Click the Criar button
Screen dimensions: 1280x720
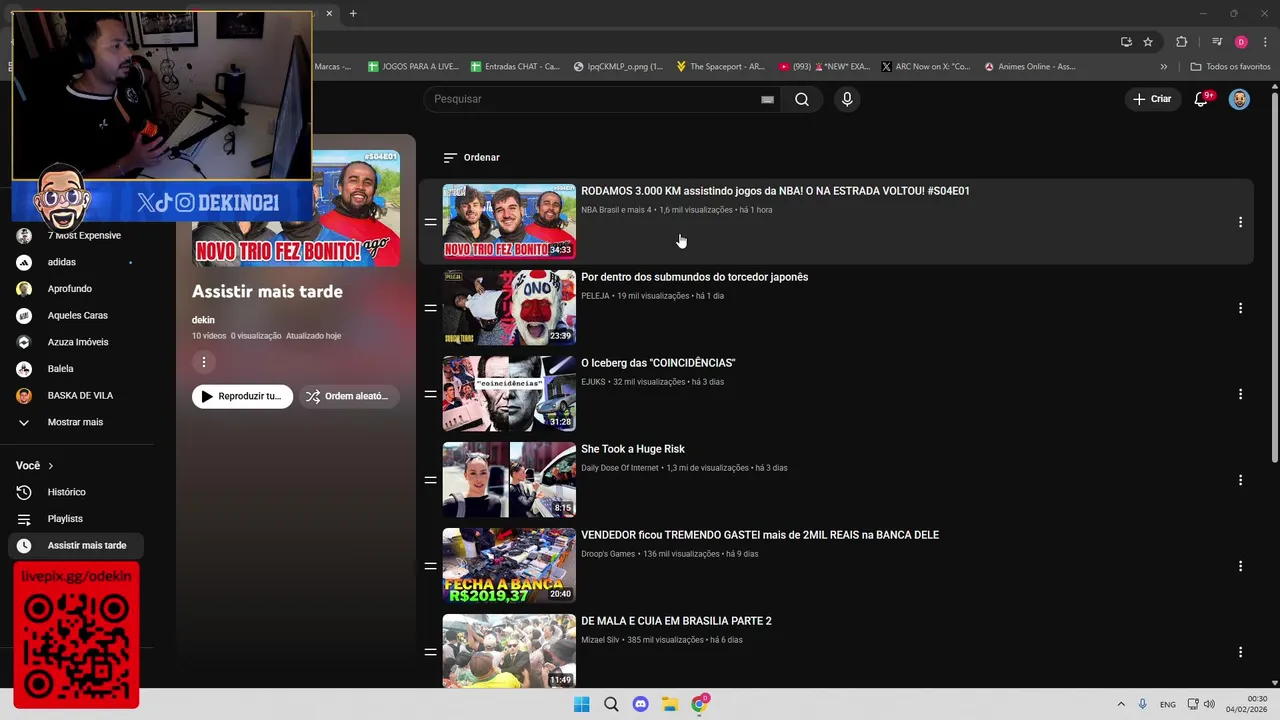tap(1151, 99)
